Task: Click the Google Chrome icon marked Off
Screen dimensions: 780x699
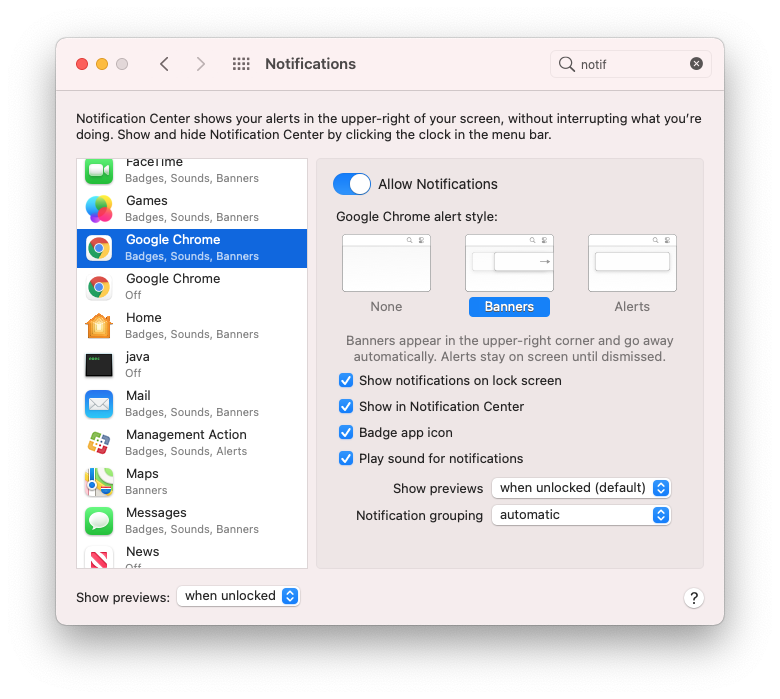Action: tap(99, 287)
